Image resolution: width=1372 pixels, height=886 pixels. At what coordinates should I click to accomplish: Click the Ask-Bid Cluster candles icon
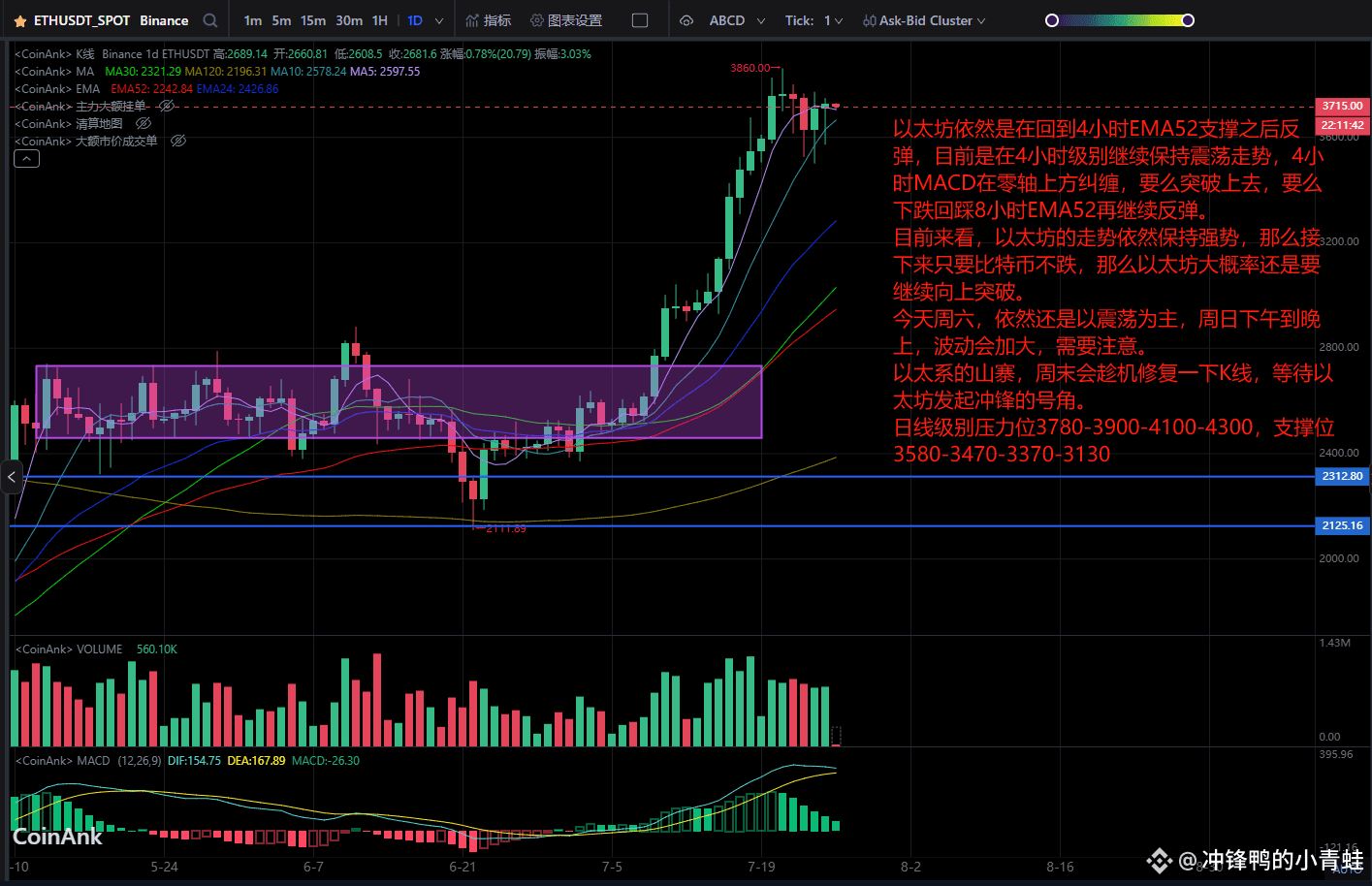pyautogui.click(x=869, y=20)
